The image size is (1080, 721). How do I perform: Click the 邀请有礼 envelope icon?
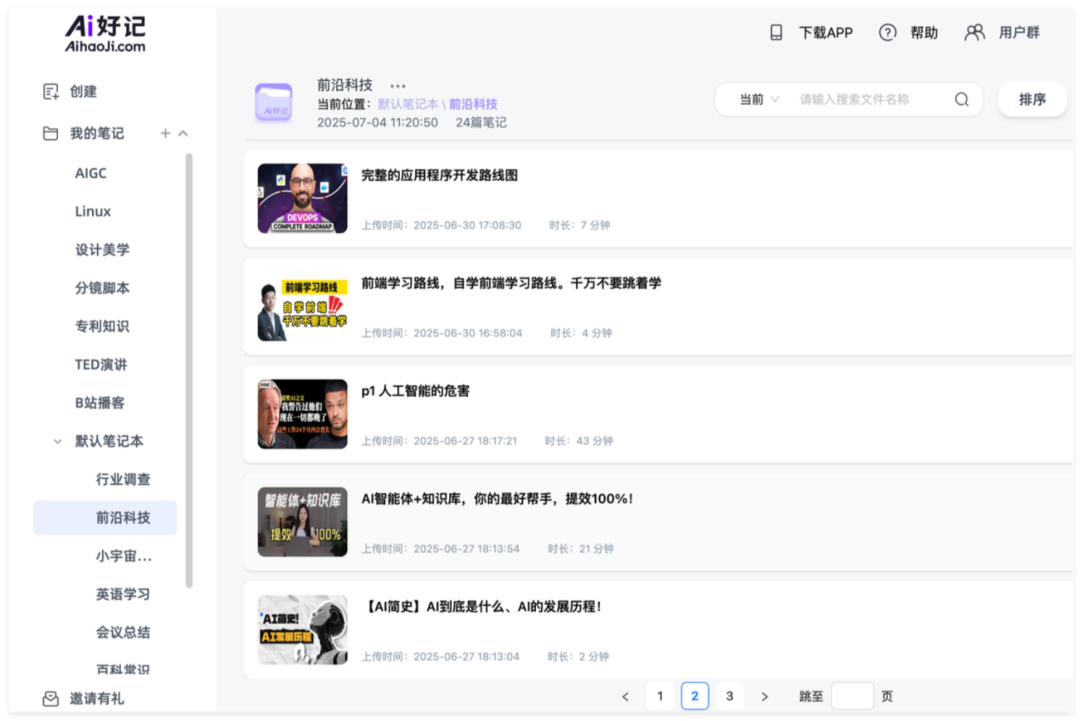pos(51,699)
